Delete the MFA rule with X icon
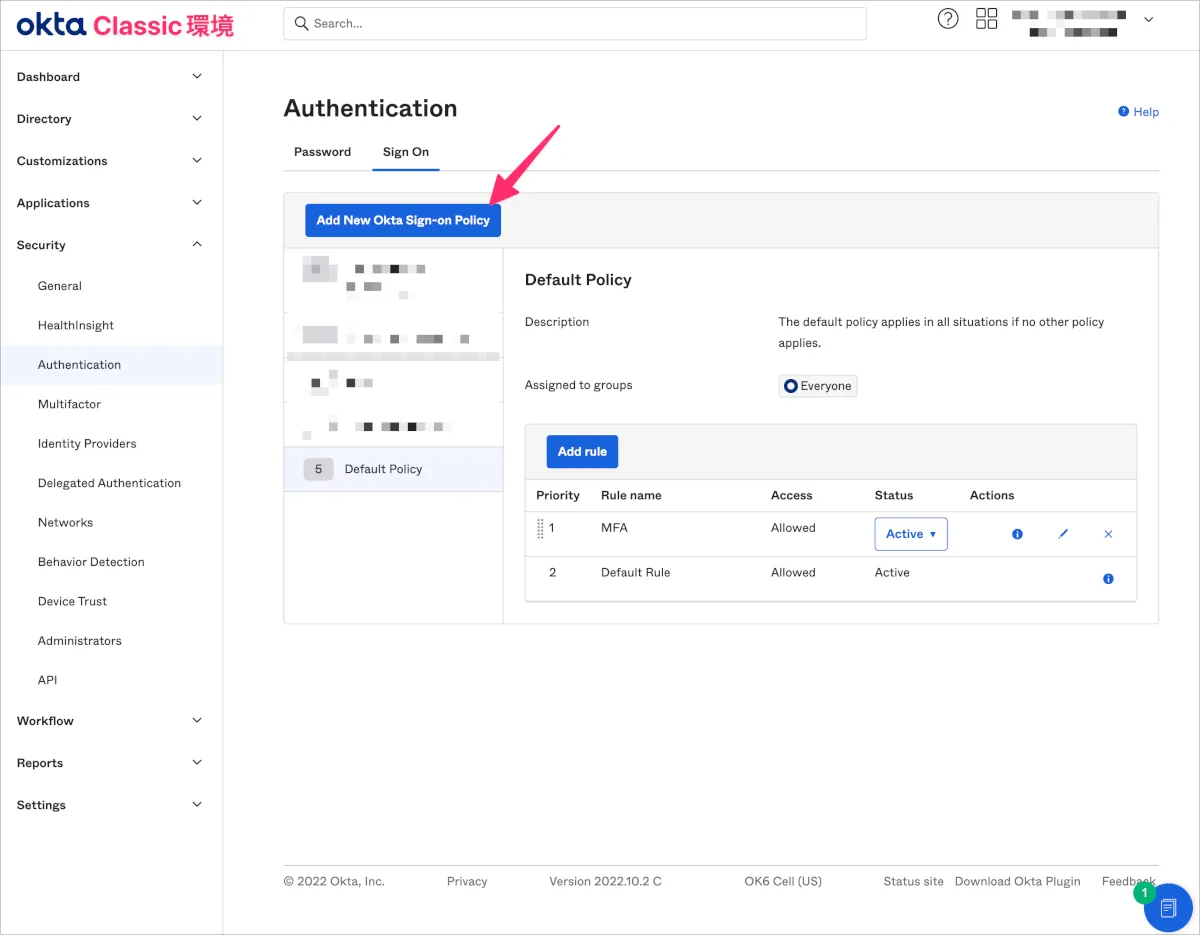The image size is (1200, 935). [x=1108, y=534]
